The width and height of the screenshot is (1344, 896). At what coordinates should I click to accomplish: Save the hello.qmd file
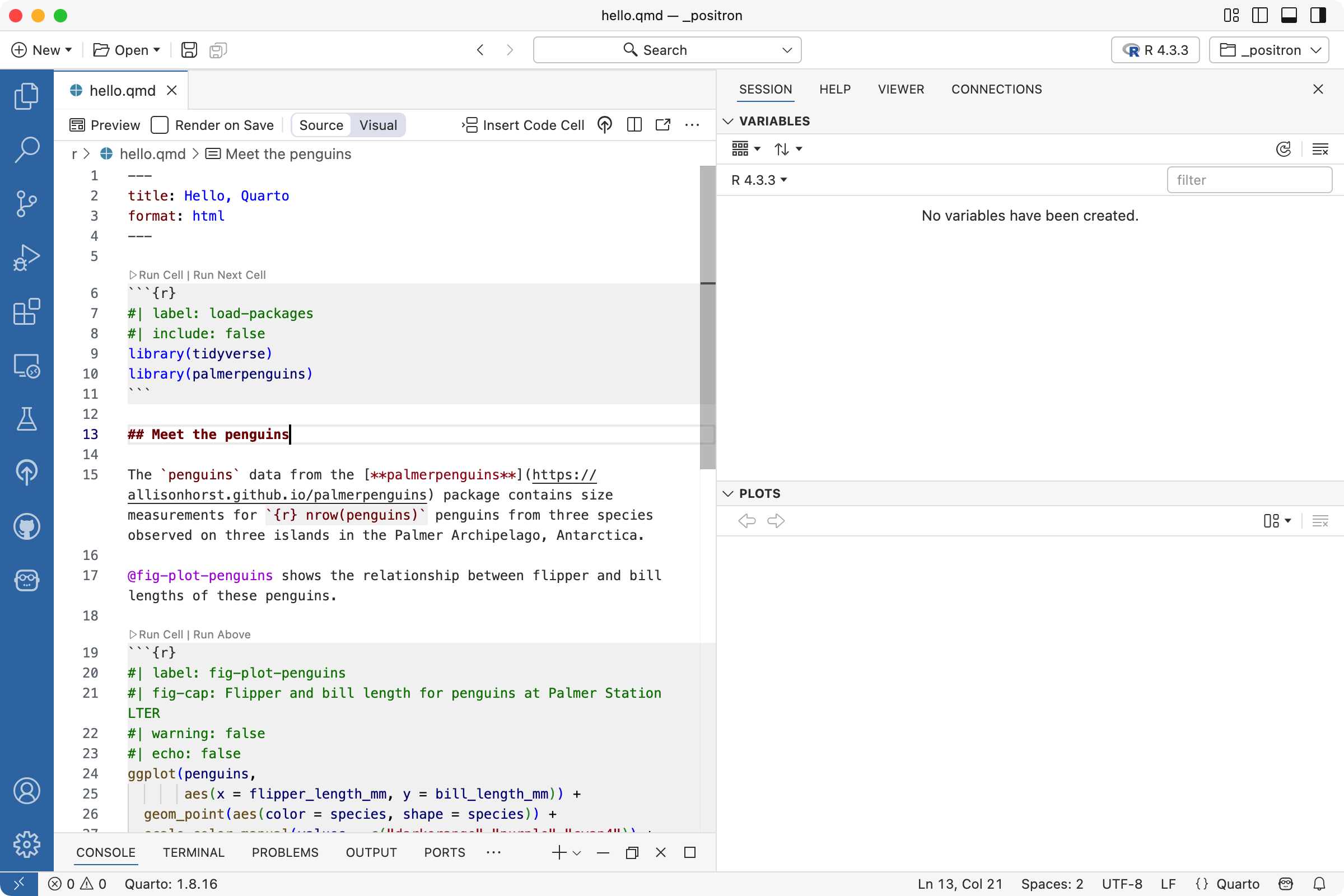click(189, 50)
